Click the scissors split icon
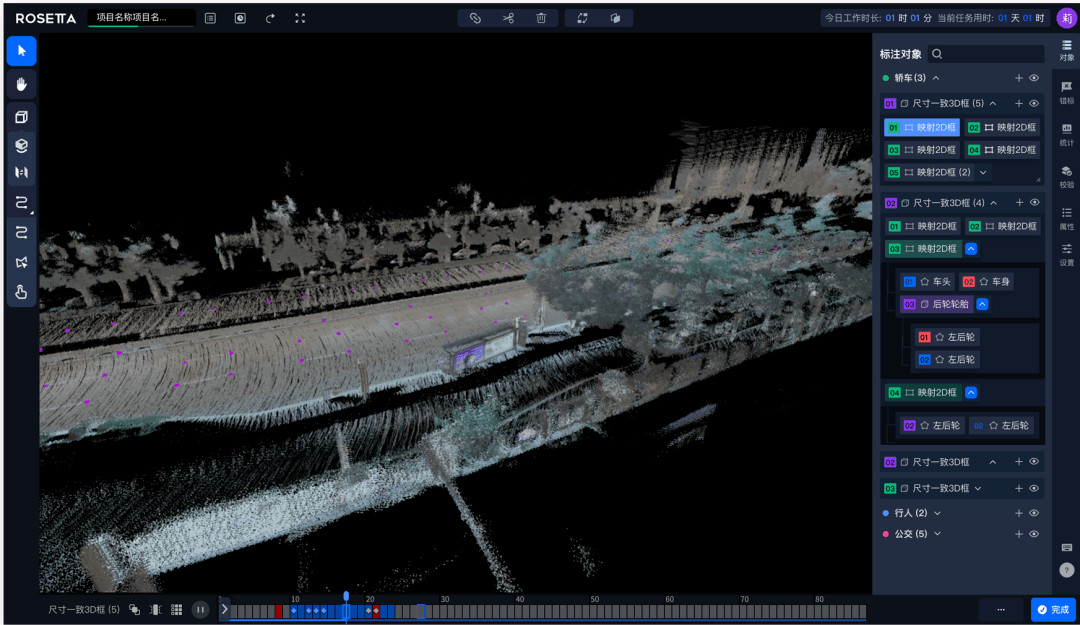This screenshot has height=625, width=1080. (508, 18)
